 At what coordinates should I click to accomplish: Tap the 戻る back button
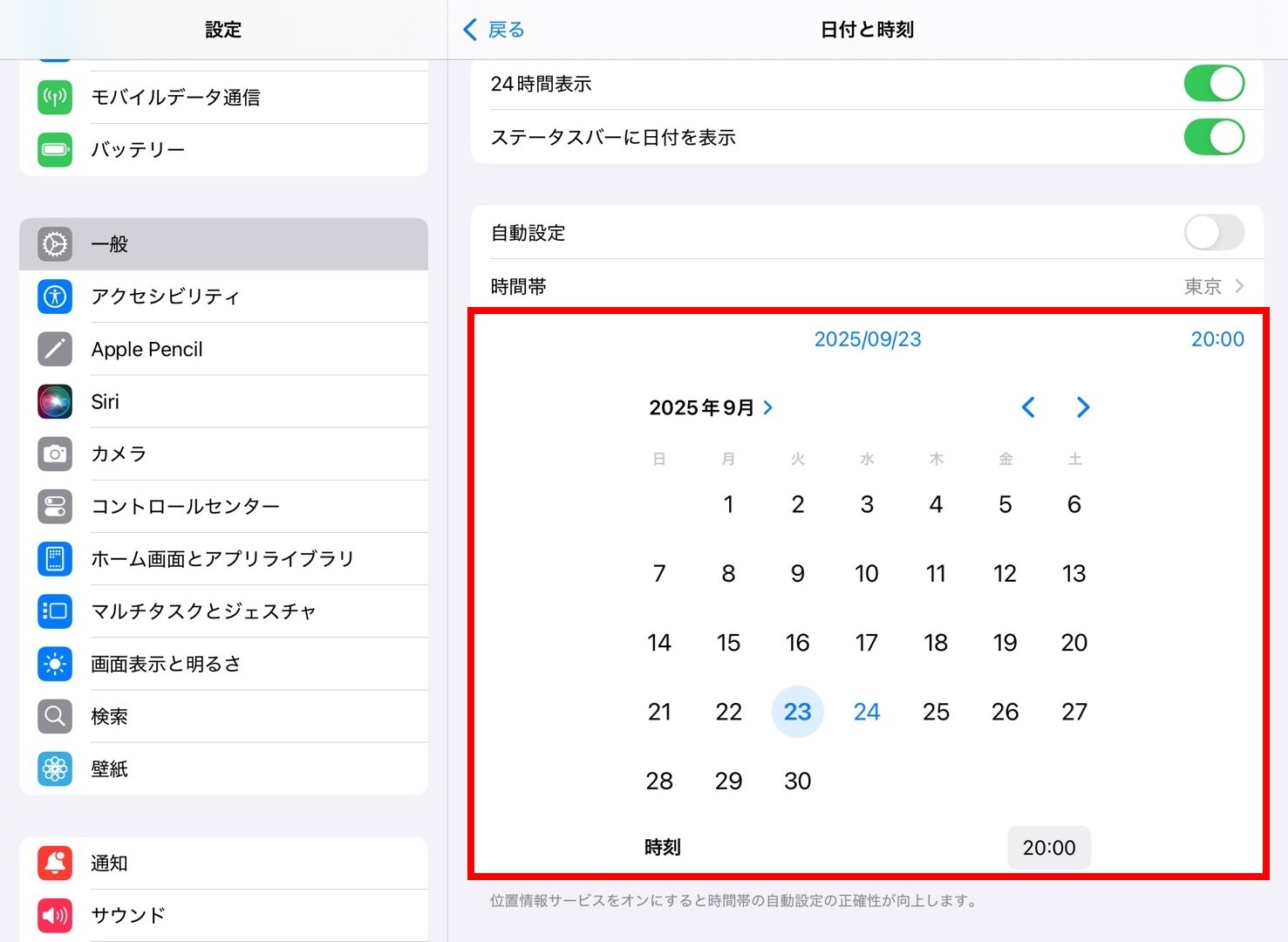(494, 30)
